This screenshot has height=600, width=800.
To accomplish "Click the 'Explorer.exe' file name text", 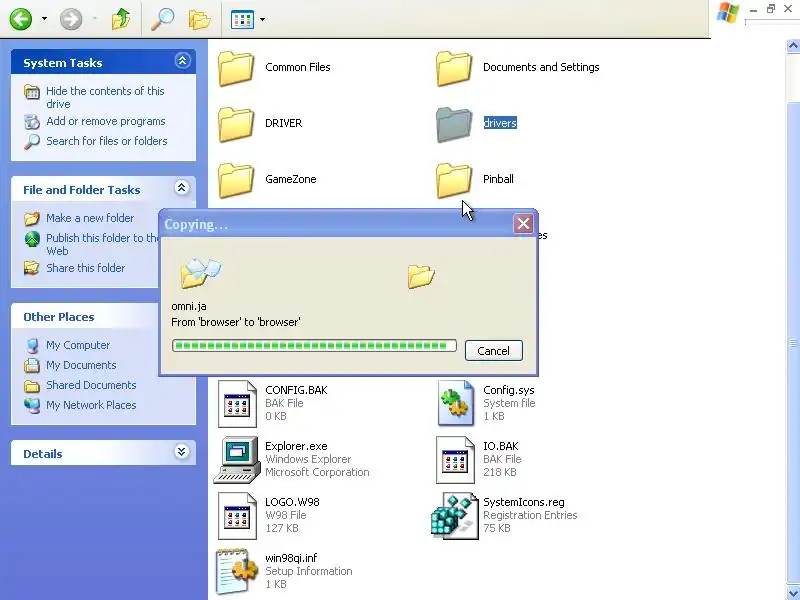I will coord(296,446).
